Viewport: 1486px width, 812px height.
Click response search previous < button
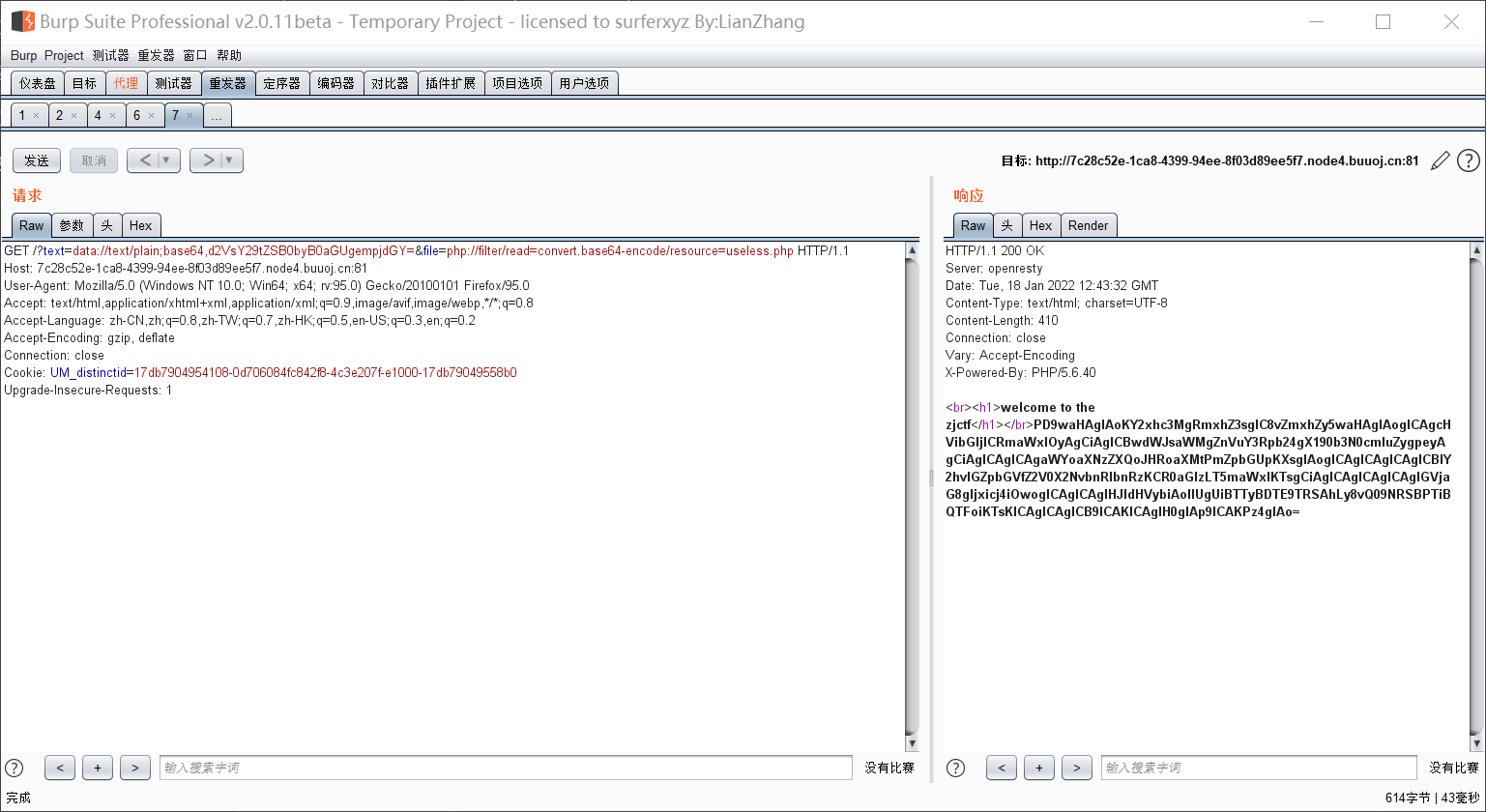(x=1002, y=768)
